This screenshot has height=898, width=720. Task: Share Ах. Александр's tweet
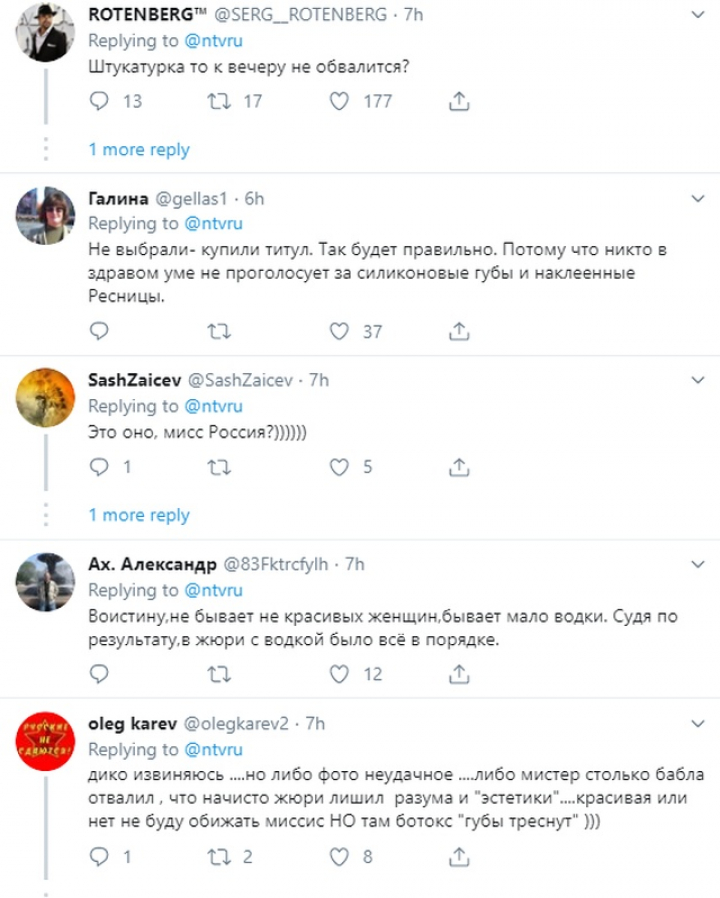coord(459,675)
